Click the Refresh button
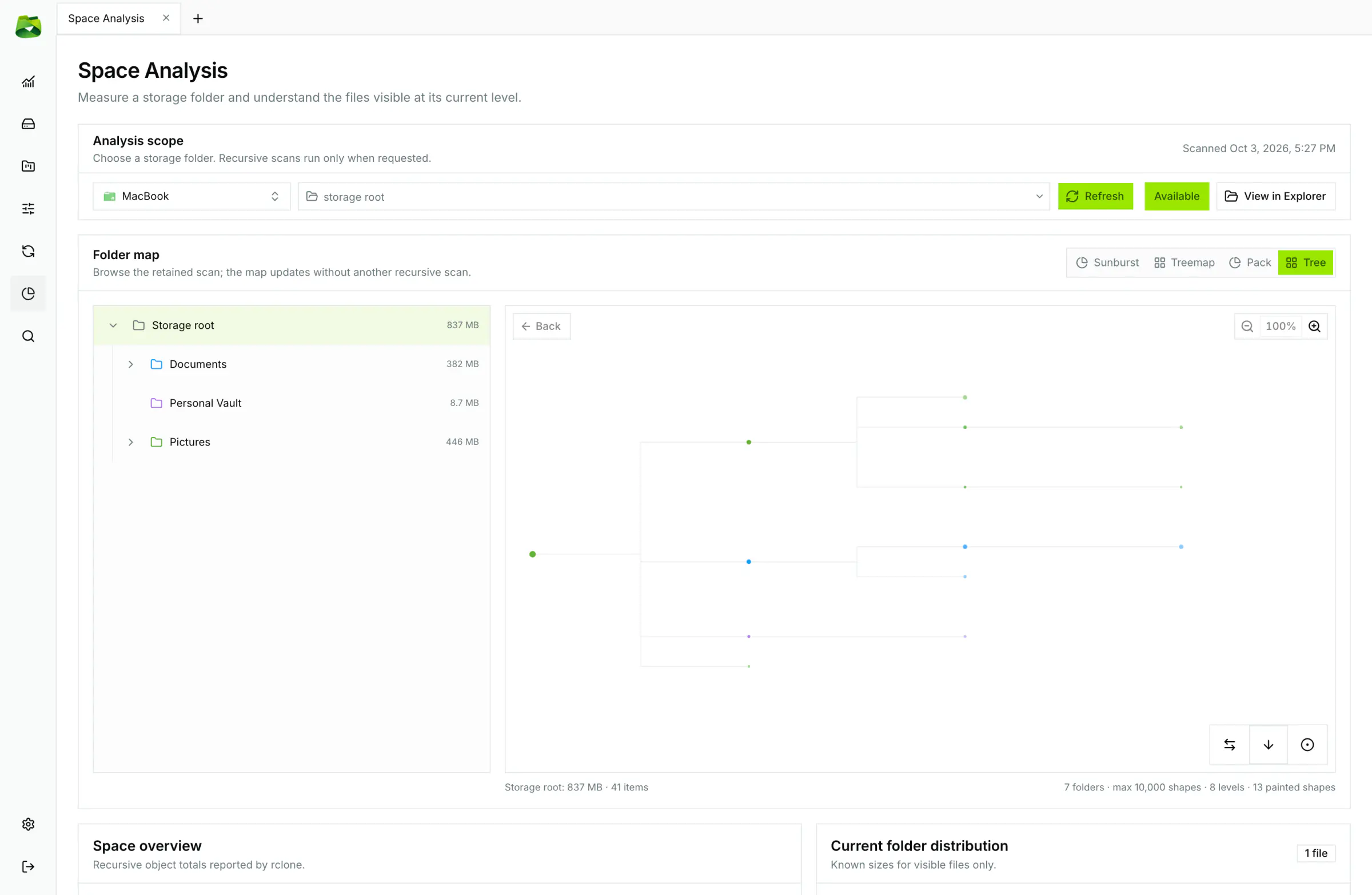 pos(1095,196)
